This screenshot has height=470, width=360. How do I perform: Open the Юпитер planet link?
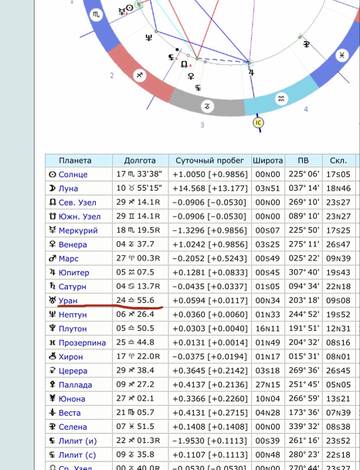coord(74,272)
